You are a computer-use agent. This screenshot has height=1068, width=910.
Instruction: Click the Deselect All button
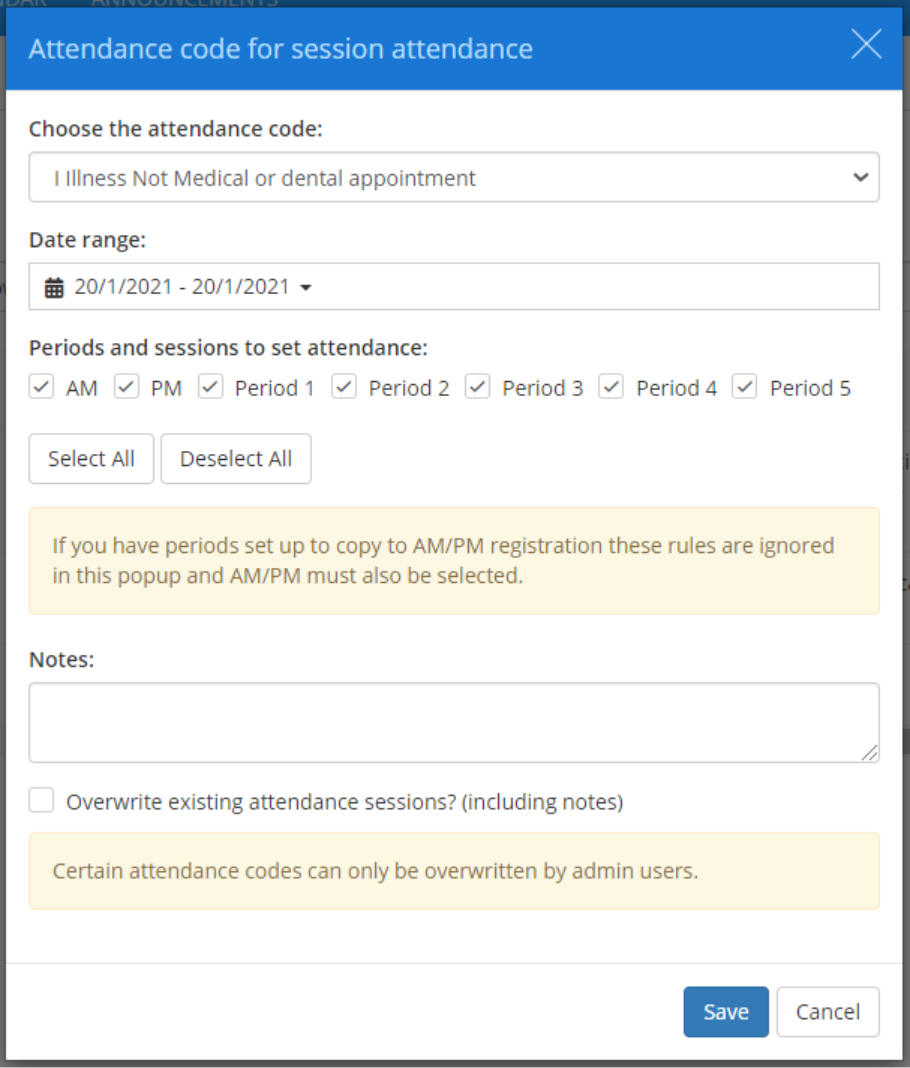pyautogui.click(x=236, y=458)
